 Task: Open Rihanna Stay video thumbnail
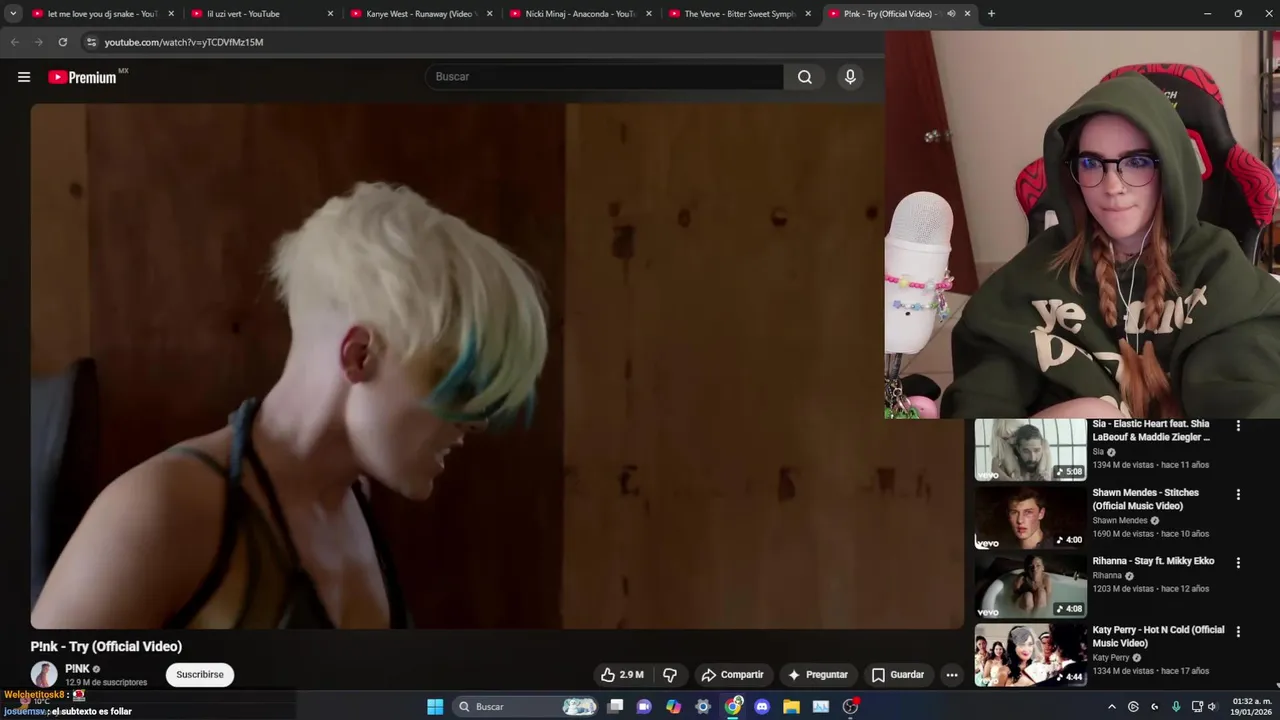tap(1030, 587)
